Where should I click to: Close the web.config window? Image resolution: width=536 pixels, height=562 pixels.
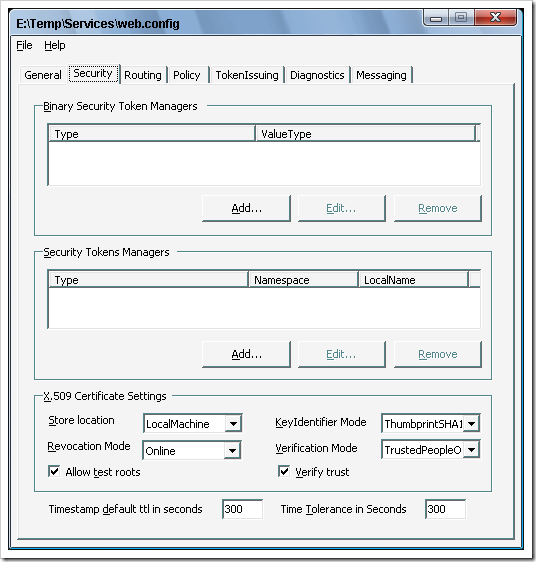(495, 17)
